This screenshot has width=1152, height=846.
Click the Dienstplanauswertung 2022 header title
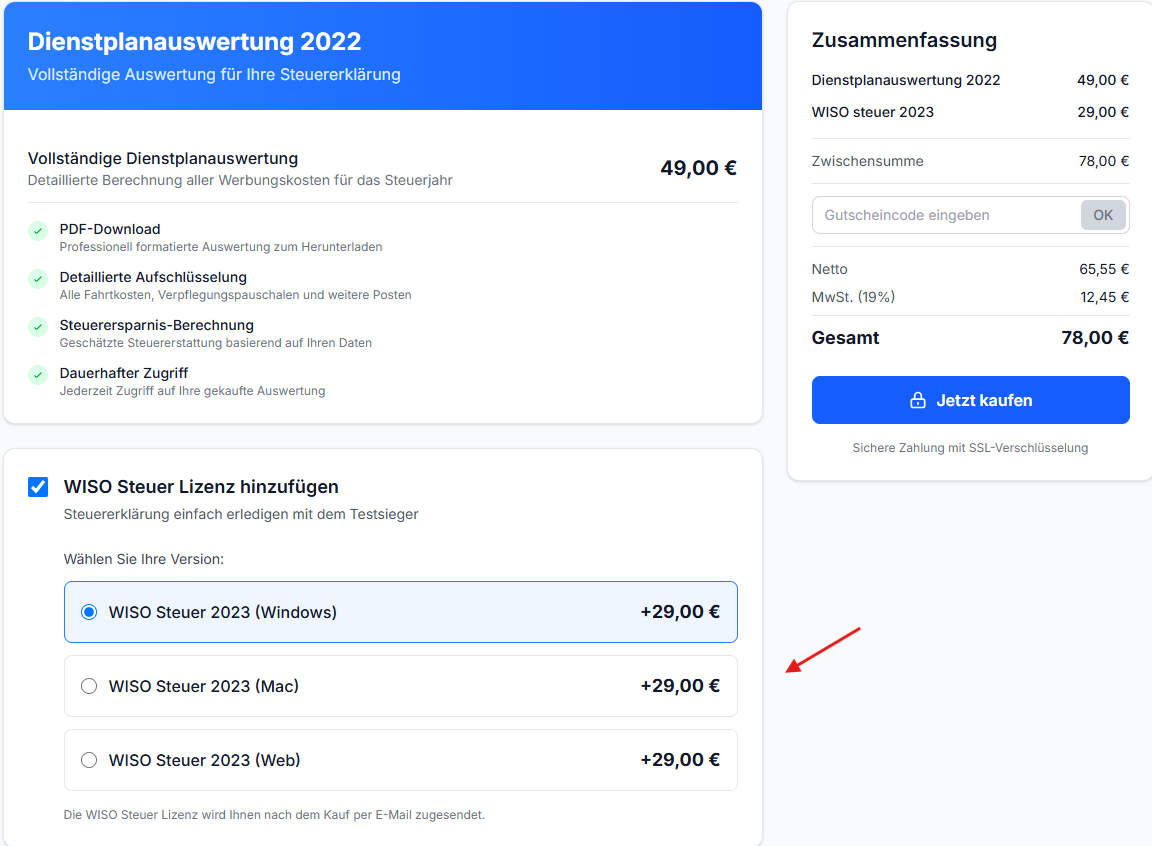click(x=195, y=42)
